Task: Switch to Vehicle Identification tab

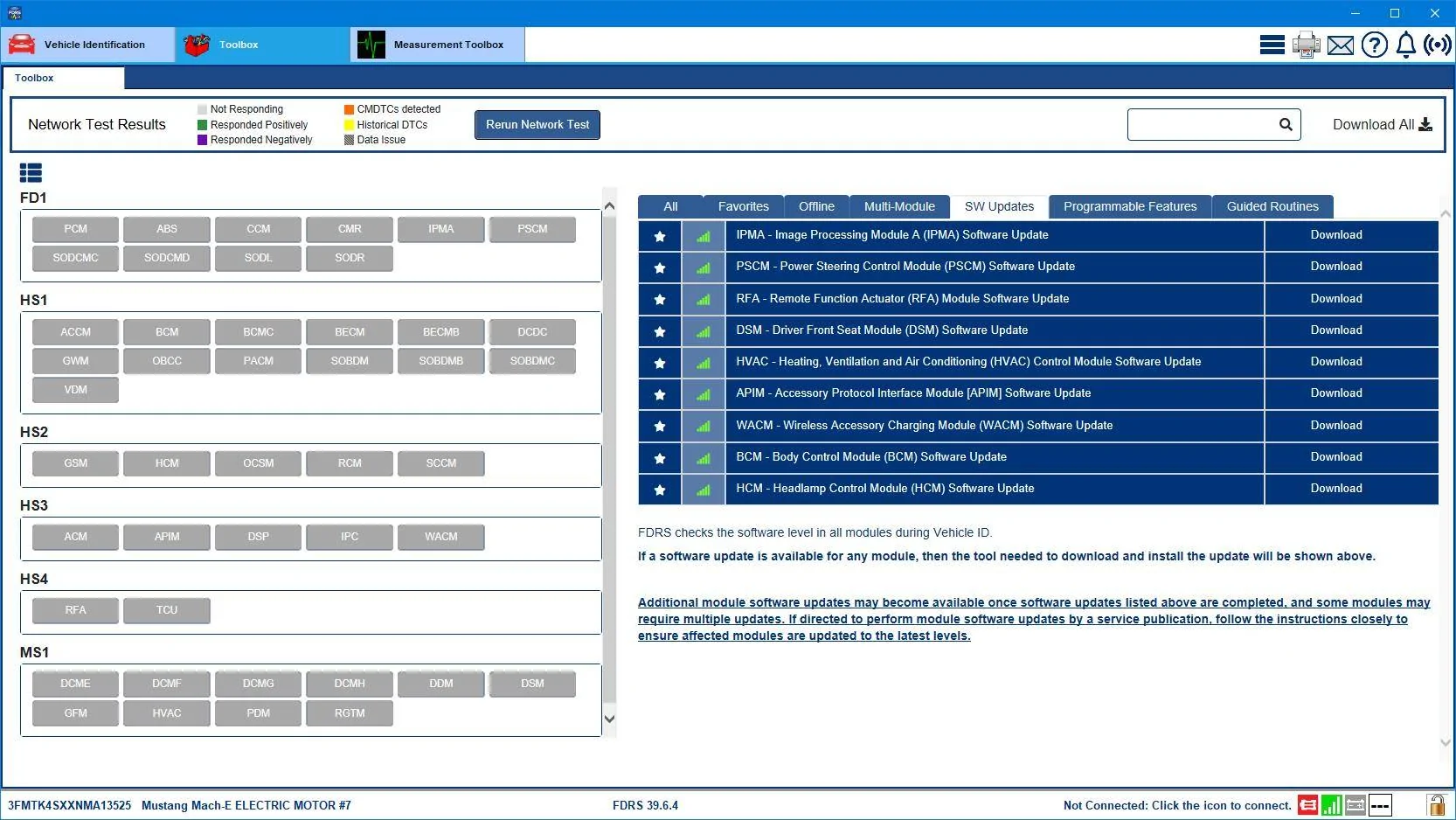Action: pos(87,45)
